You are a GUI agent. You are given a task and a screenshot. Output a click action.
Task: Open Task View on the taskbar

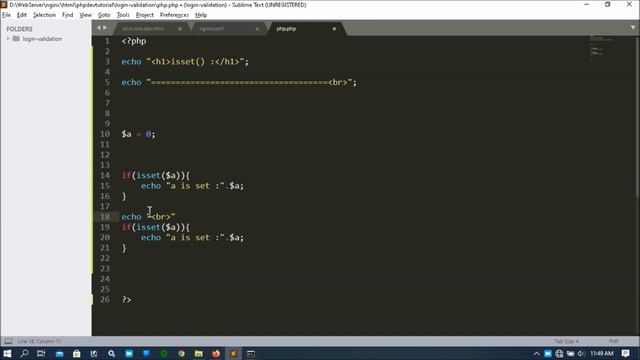click(x=41, y=353)
